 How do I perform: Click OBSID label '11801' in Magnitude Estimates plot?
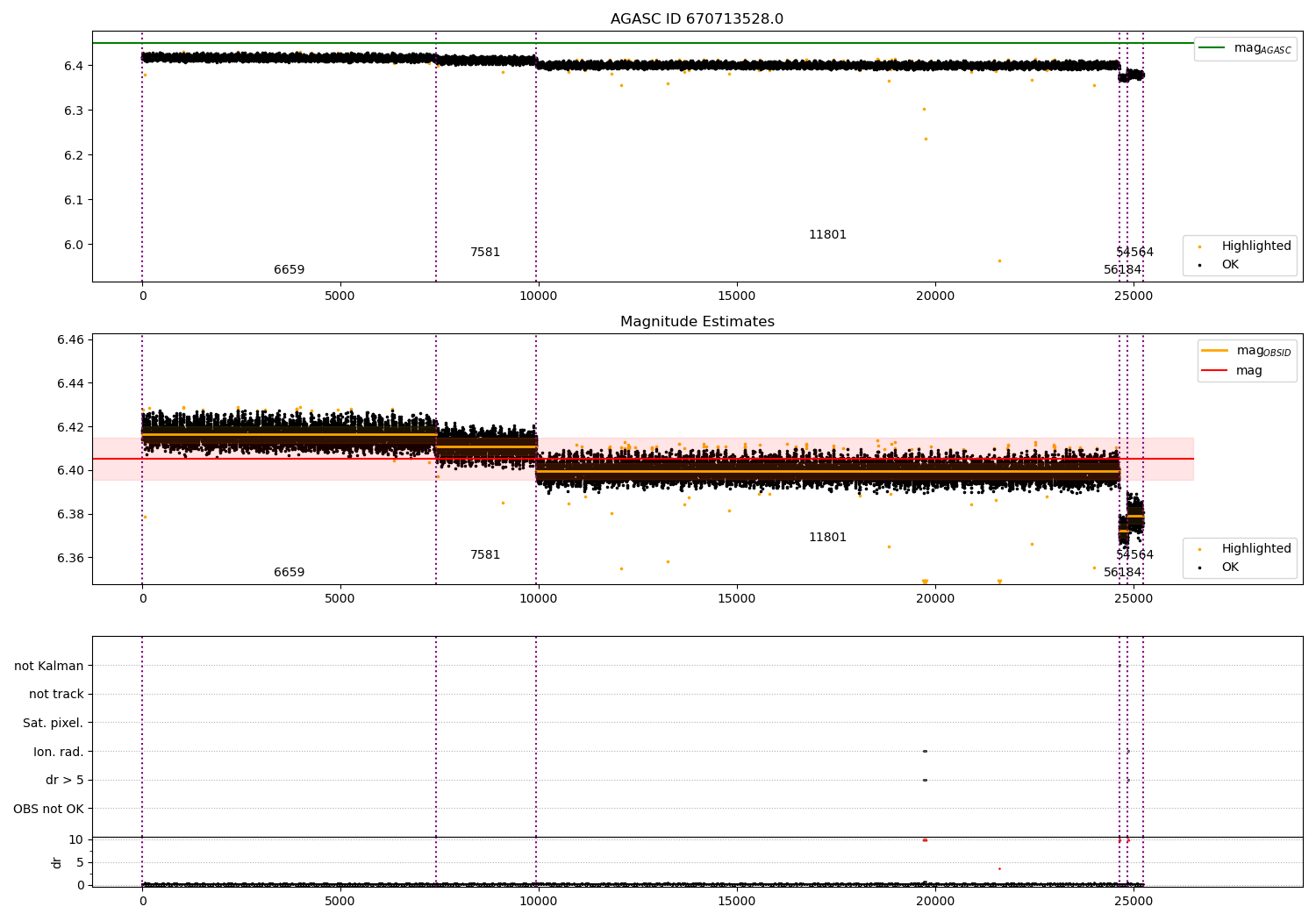[x=828, y=538]
